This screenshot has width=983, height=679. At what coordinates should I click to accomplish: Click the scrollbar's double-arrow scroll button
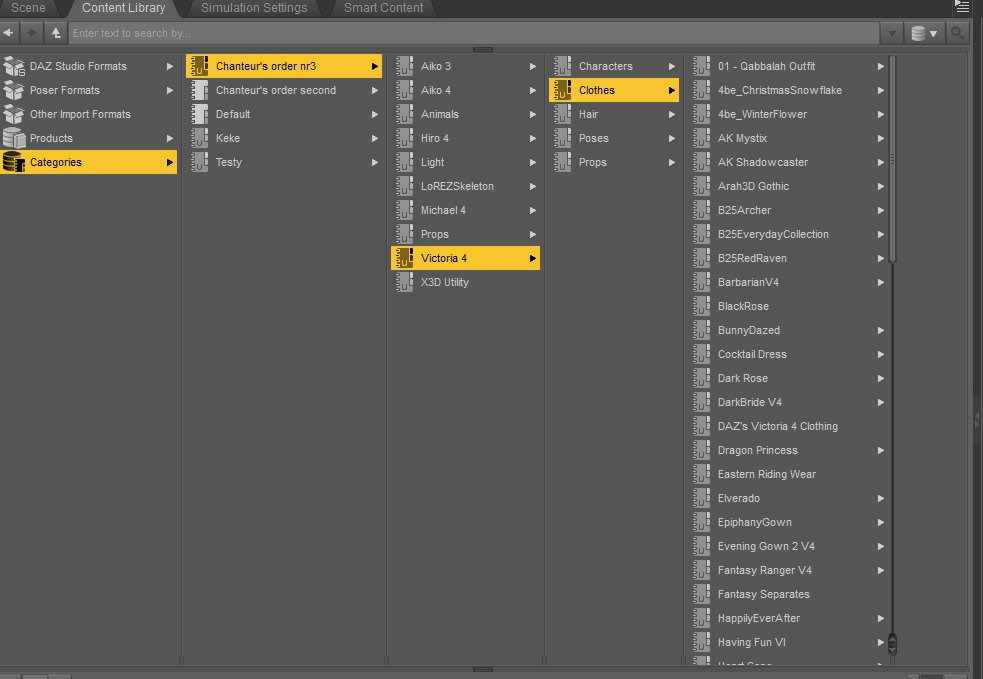click(x=892, y=643)
